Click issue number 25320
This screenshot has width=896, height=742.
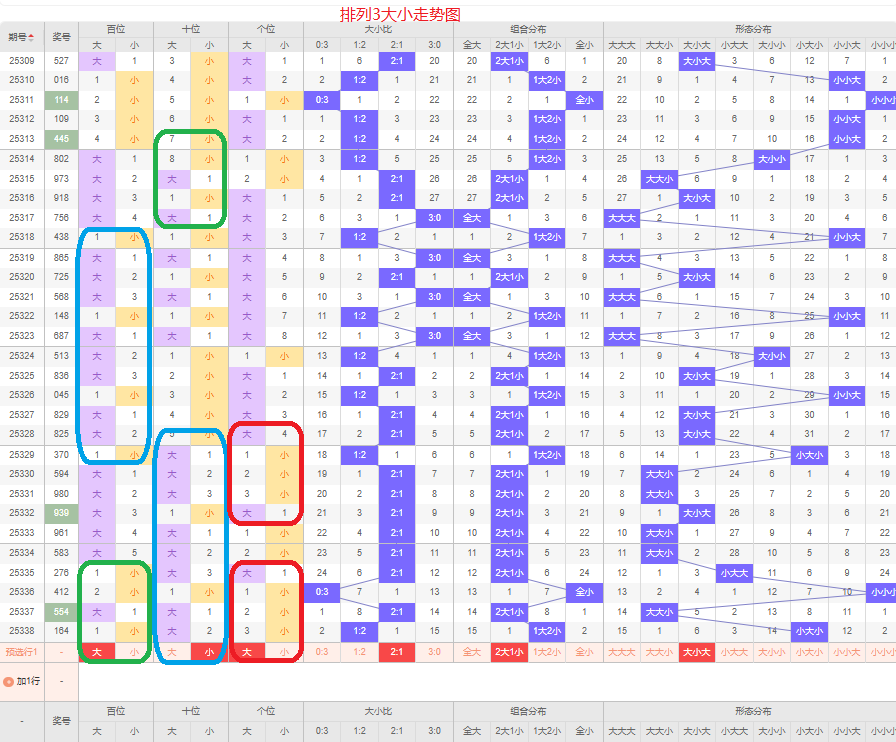pyautogui.click(x=22, y=277)
